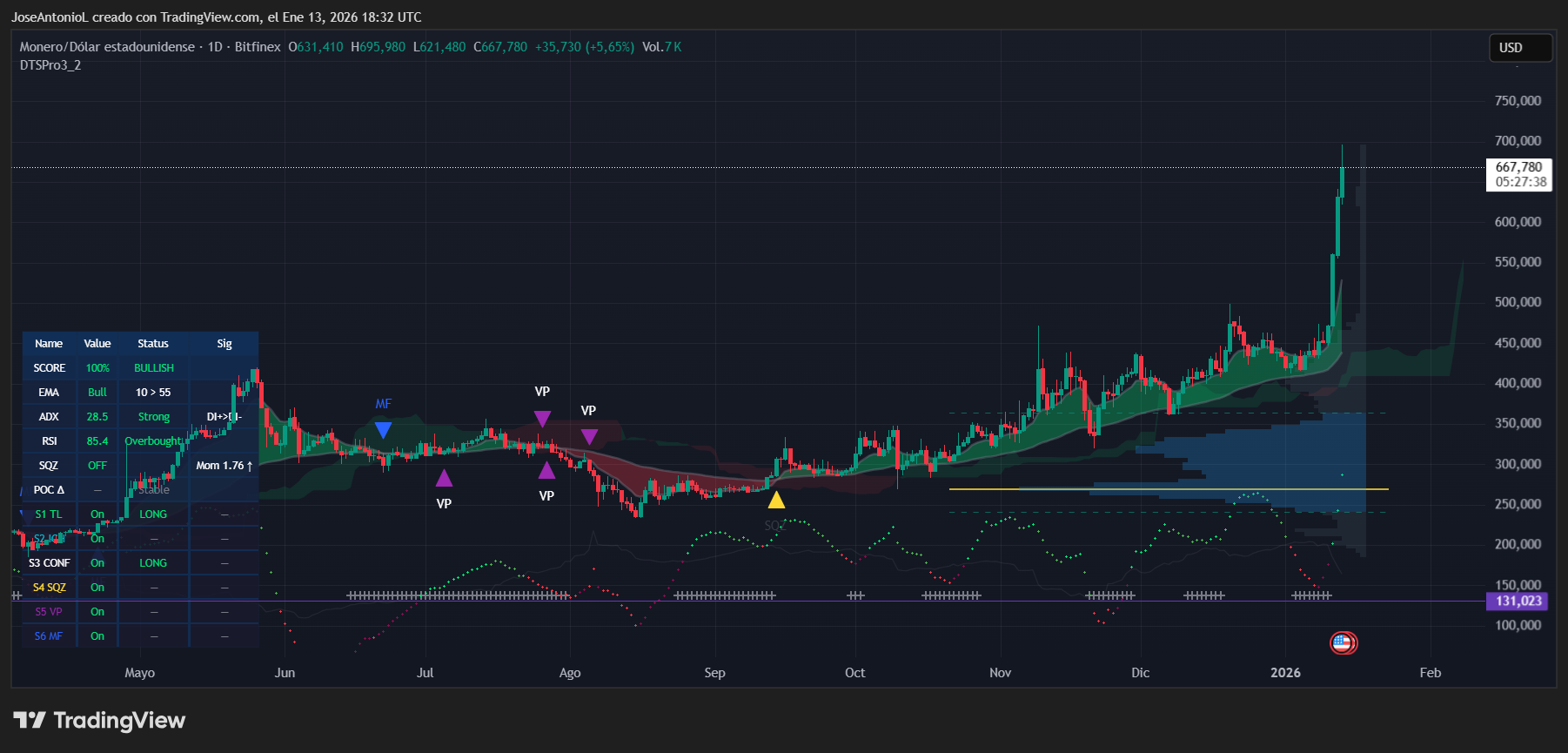The width and height of the screenshot is (1568, 753).
Task: Toggle the S1 TL On value
Action: point(97,514)
